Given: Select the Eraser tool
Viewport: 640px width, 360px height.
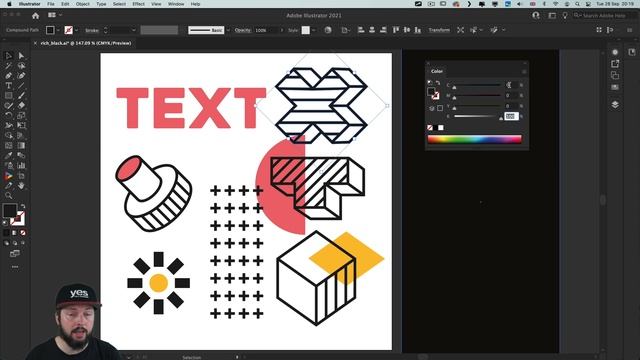Looking at the screenshot, I should [21, 105].
